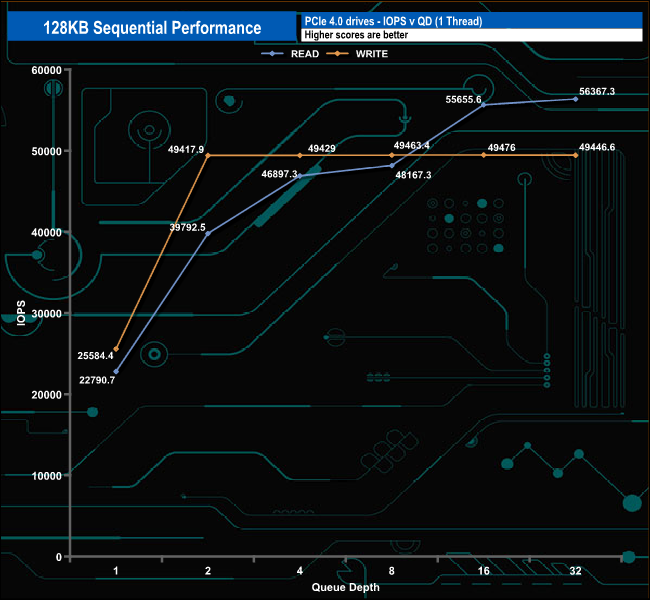Click the x-axis label 2

[208, 571]
